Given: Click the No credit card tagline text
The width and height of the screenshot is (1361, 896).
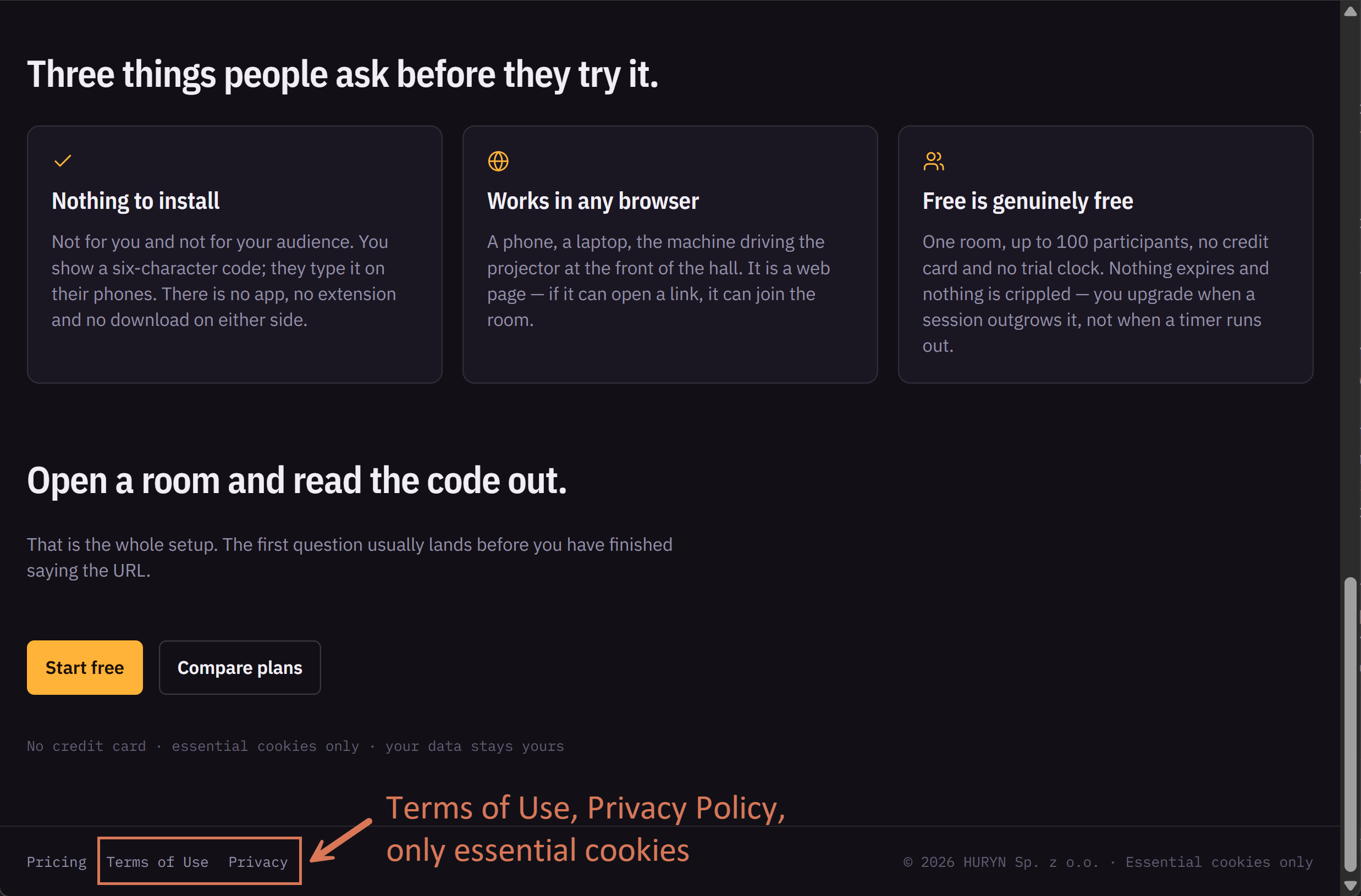Looking at the screenshot, I should pos(295,746).
